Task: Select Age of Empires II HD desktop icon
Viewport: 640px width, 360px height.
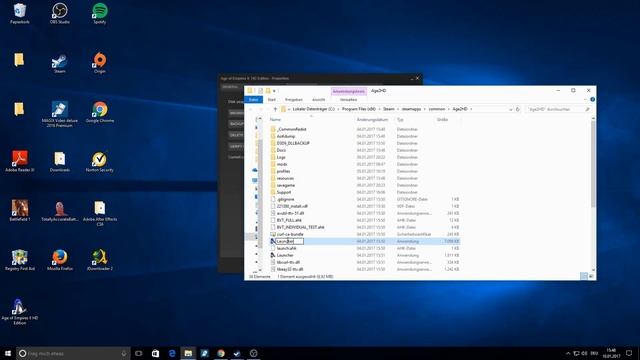Action: pyautogui.click(x=20, y=312)
